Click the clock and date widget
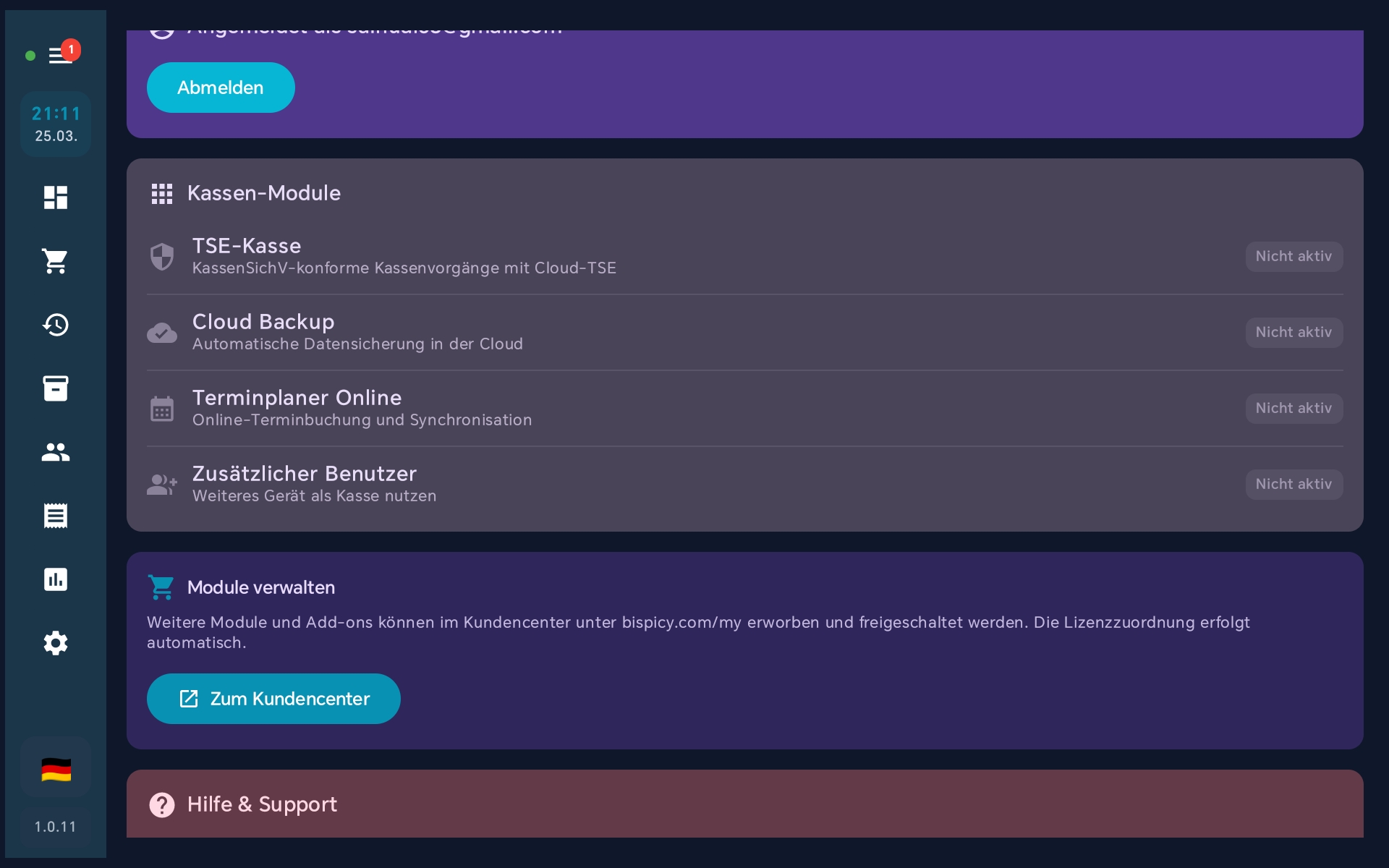This screenshot has height=868, width=1389. point(56,124)
